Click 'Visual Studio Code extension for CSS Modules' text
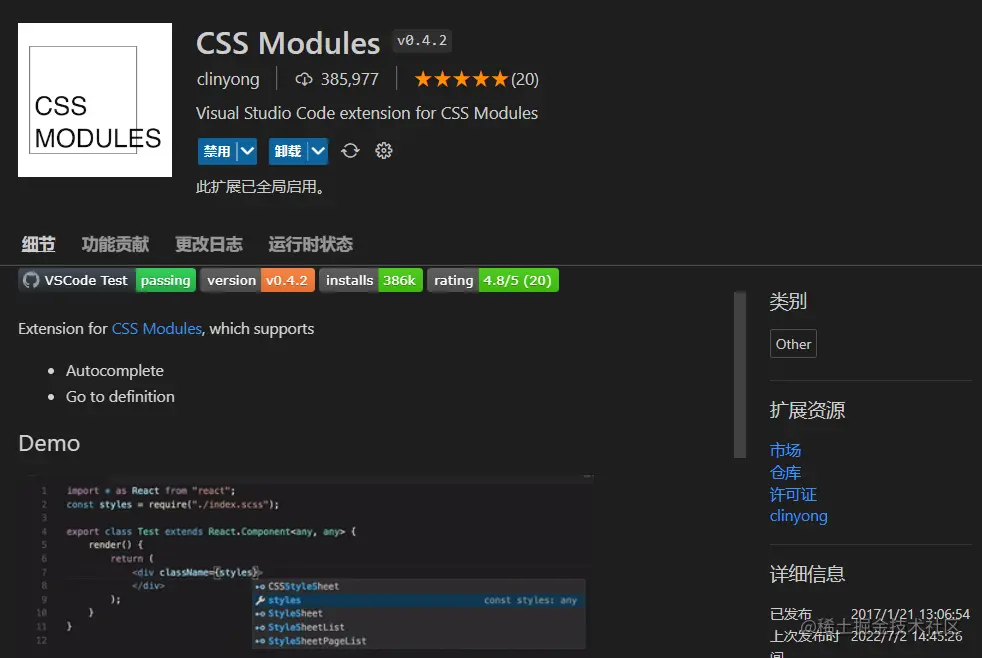The image size is (982, 658). click(x=367, y=113)
